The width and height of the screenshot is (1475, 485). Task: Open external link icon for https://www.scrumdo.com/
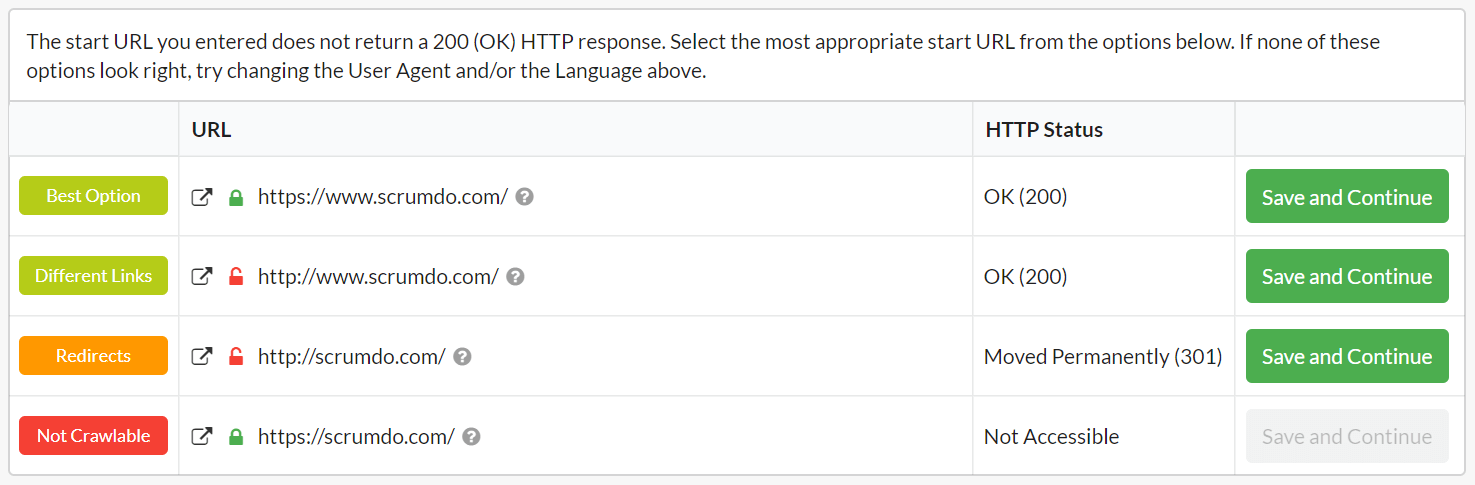point(202,197)
